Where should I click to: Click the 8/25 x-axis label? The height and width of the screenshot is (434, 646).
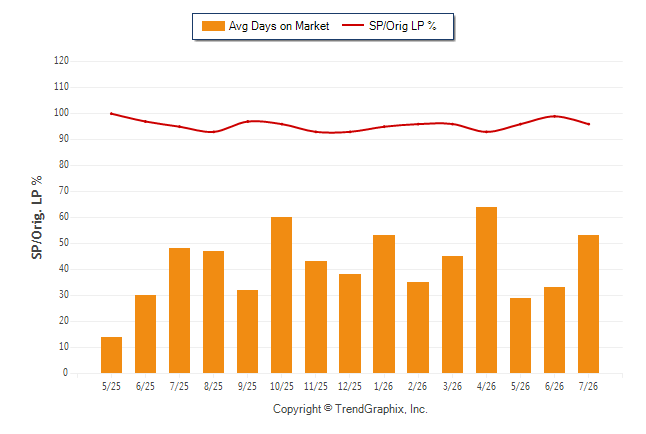[213, 387]
